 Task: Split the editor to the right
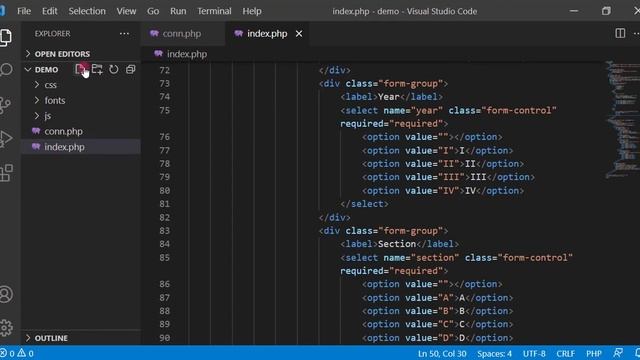click(x=620, y=33)
